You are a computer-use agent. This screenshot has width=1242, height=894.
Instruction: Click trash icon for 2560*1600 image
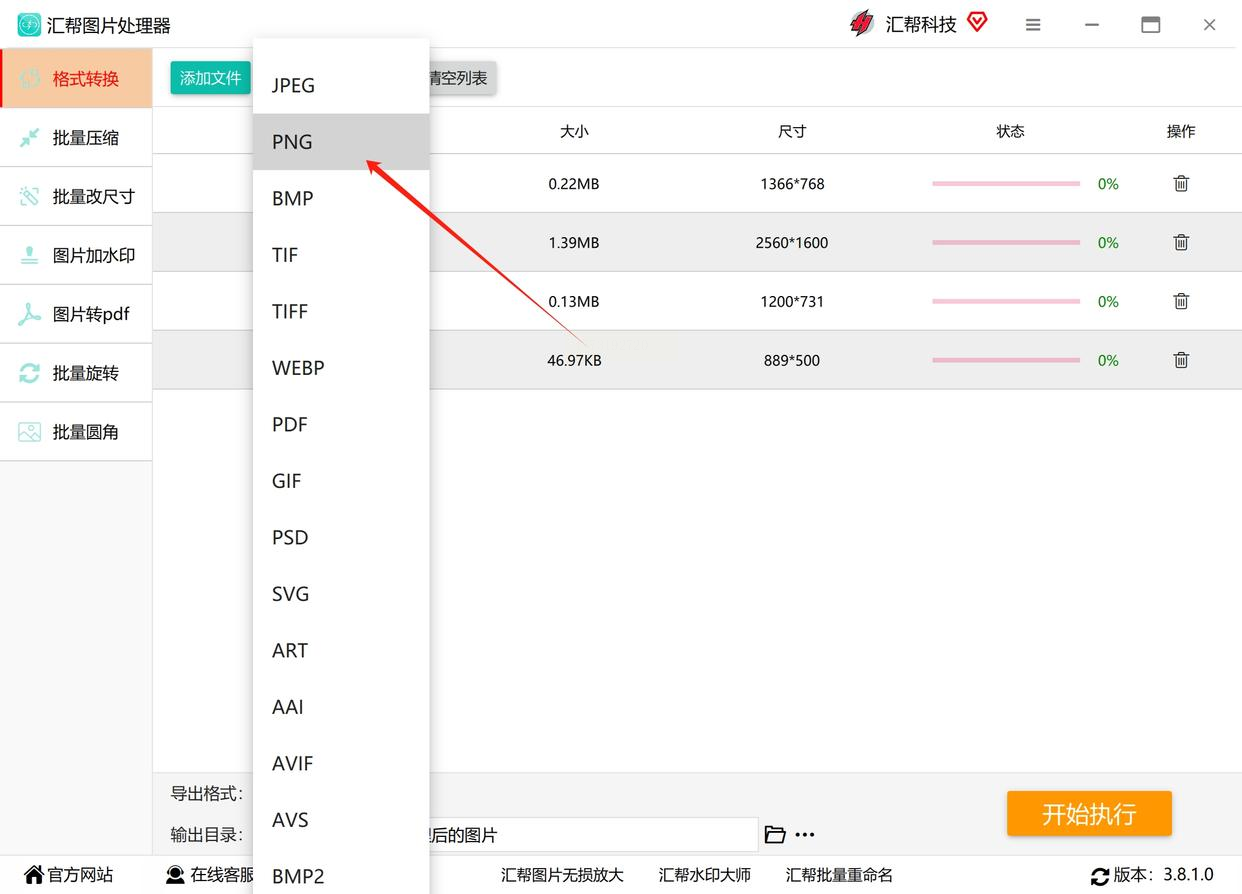pyautogui.click(x=1181, y=243)
